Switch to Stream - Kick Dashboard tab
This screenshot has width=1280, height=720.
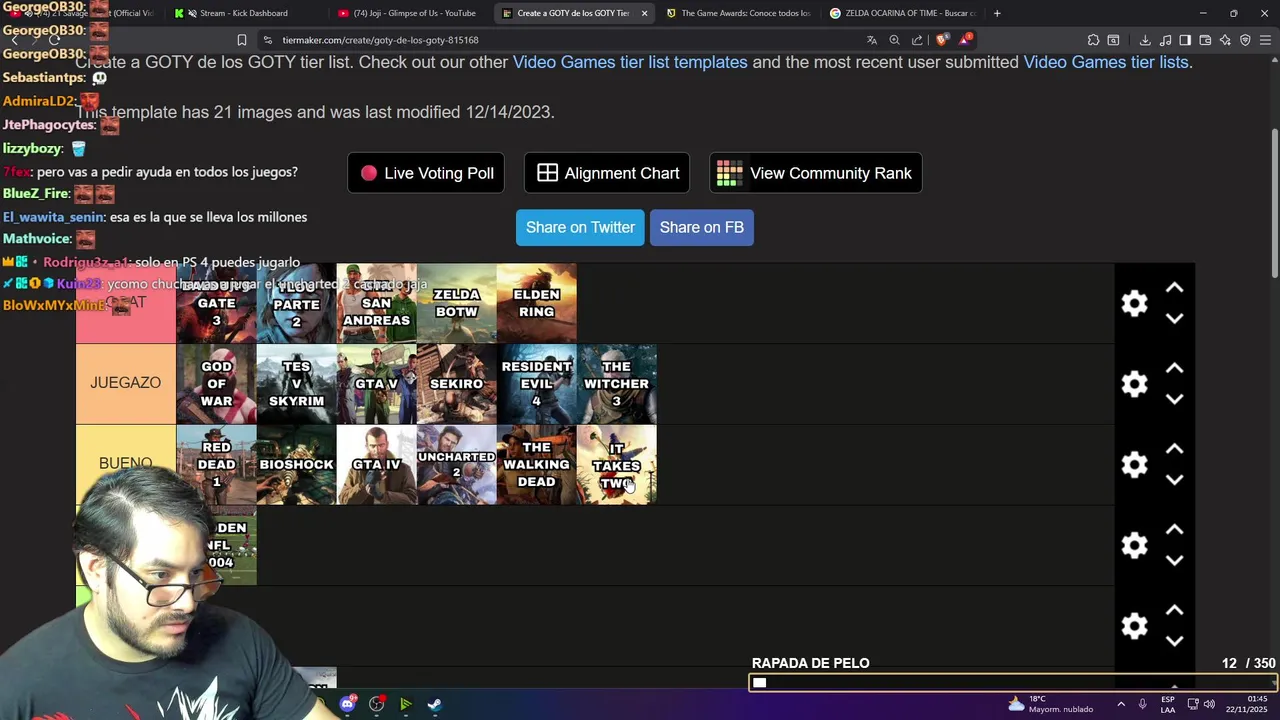tap(243, 13)
